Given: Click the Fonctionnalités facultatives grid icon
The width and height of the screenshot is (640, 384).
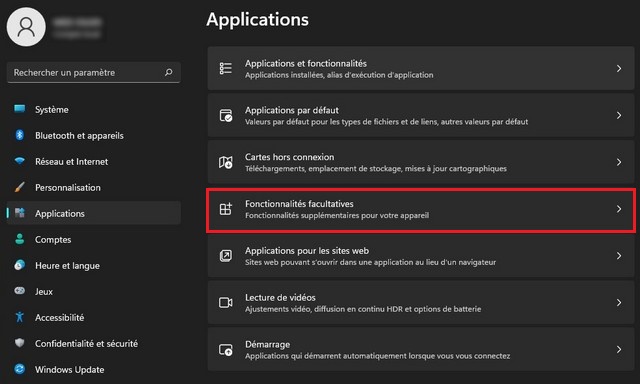Looking at the screenshot, I should pyautogui.click(x=226, y=209).
